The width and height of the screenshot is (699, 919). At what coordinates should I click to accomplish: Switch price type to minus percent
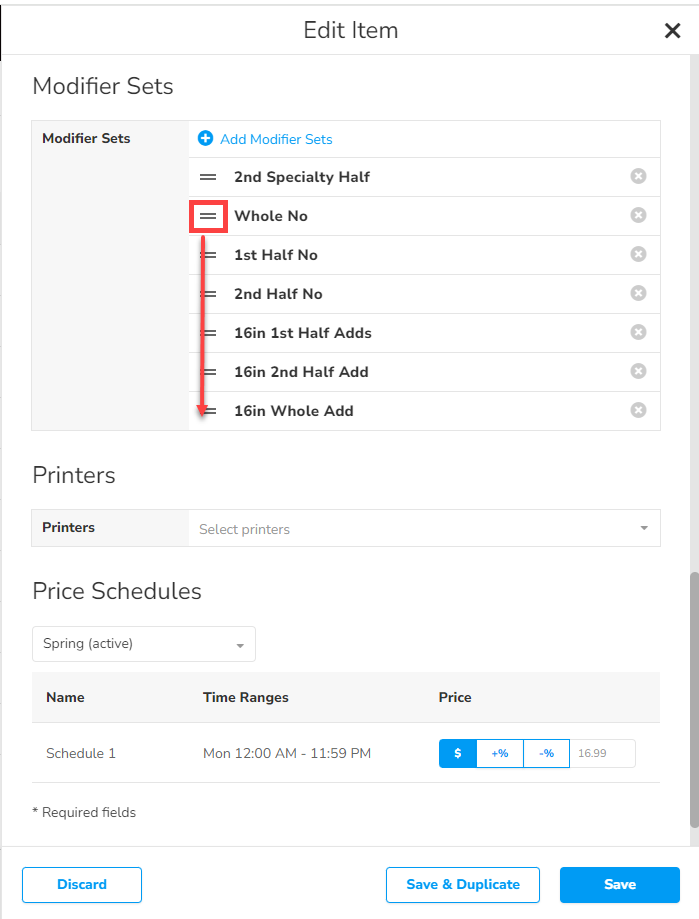(546, 753)
